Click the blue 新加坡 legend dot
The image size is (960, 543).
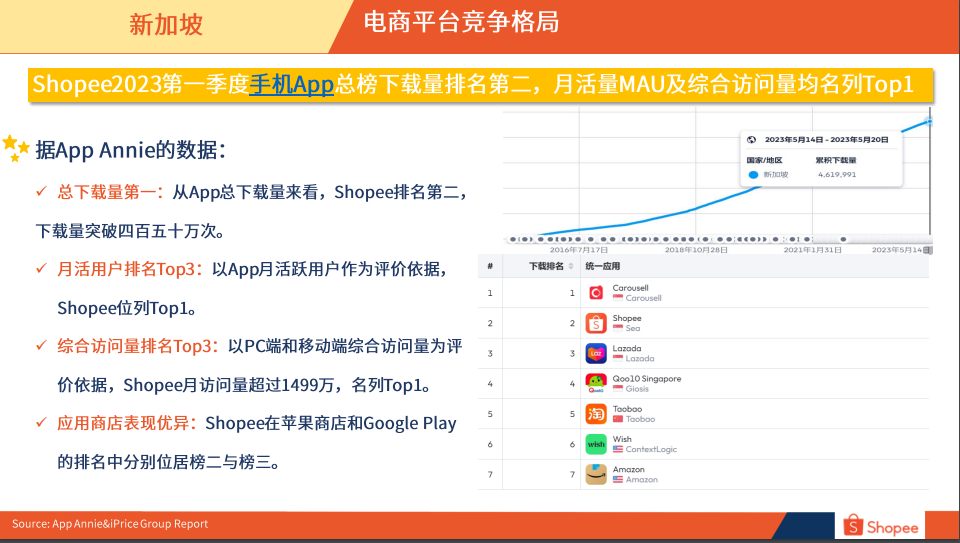pyautogui.click(x=754, y=175)
